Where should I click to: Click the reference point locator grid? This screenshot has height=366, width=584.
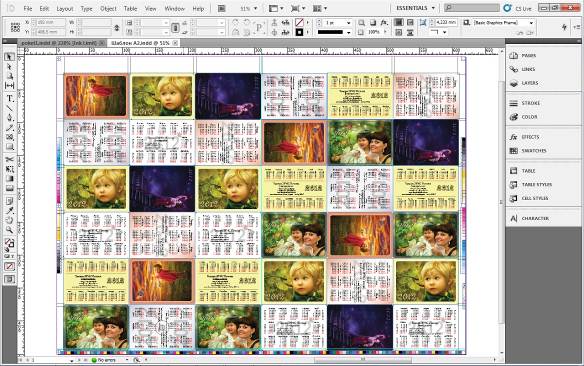pos(15,27)
